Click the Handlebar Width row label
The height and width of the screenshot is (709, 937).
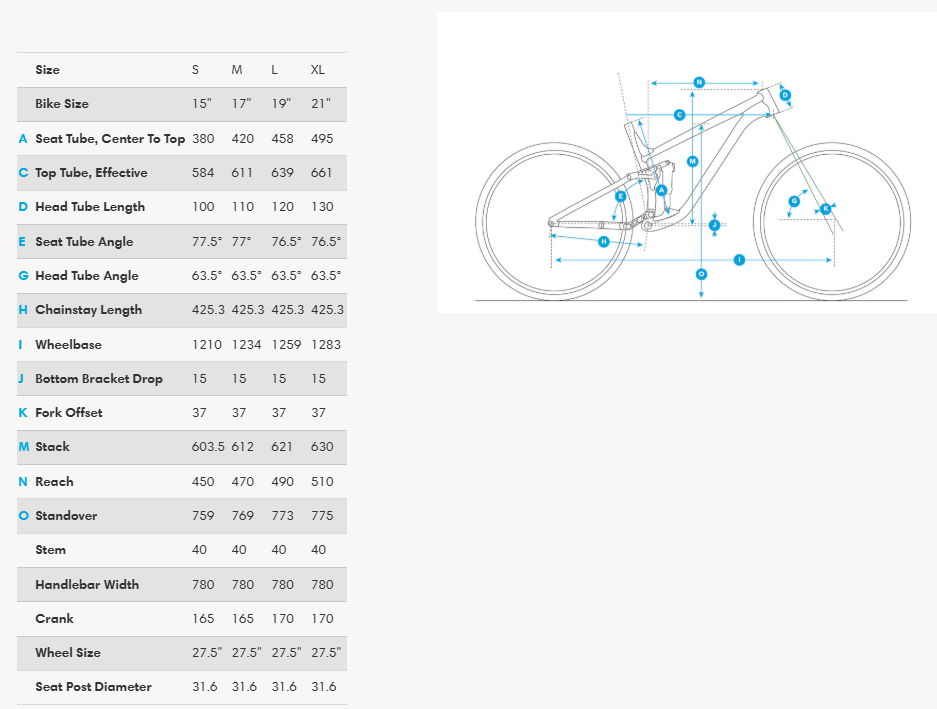(87, 585)
